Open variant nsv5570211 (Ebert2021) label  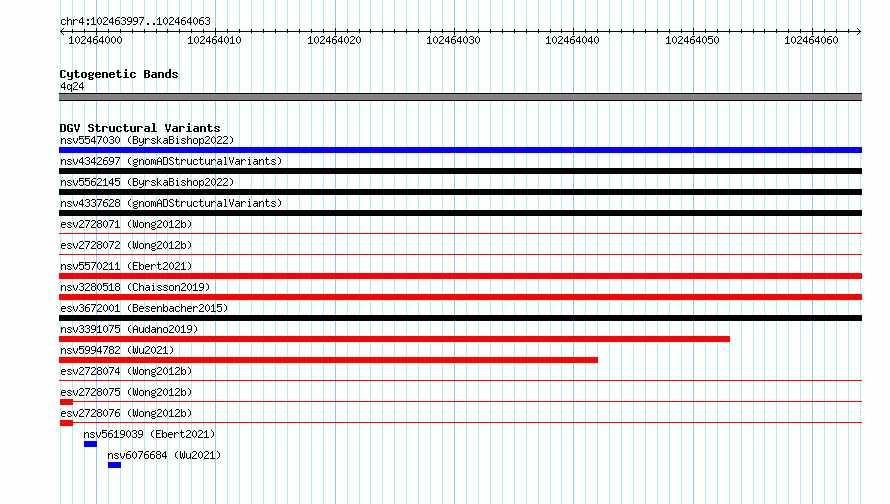126,266
